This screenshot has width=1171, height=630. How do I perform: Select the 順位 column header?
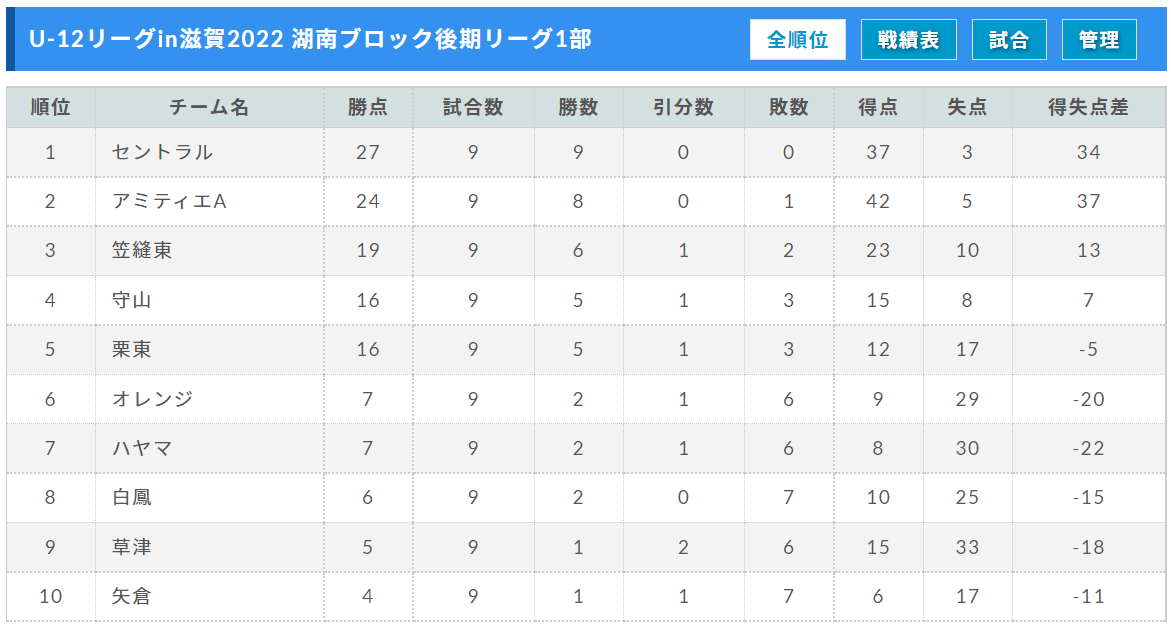51,107
